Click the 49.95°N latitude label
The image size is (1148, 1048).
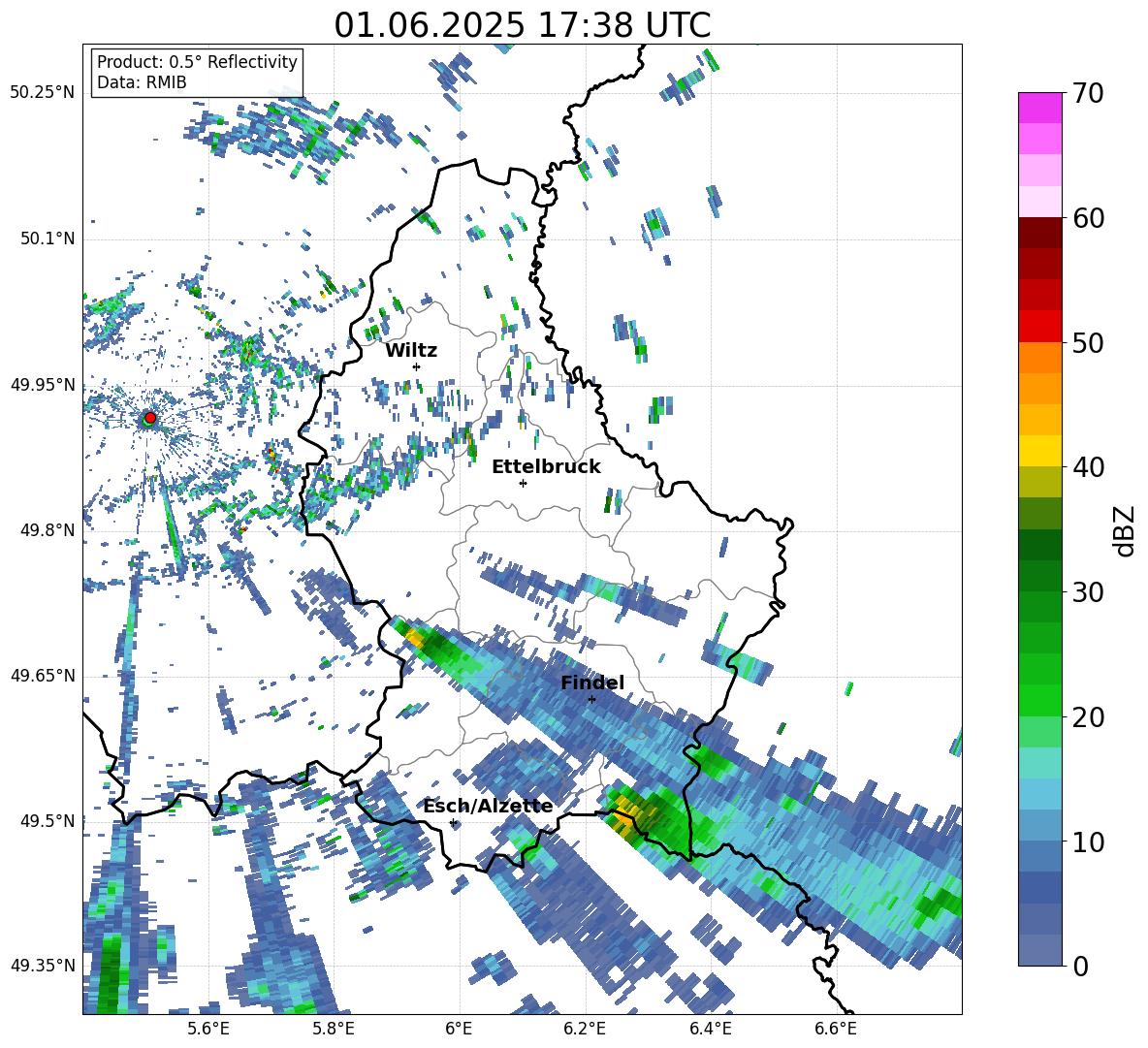click(x=43, y=385)
